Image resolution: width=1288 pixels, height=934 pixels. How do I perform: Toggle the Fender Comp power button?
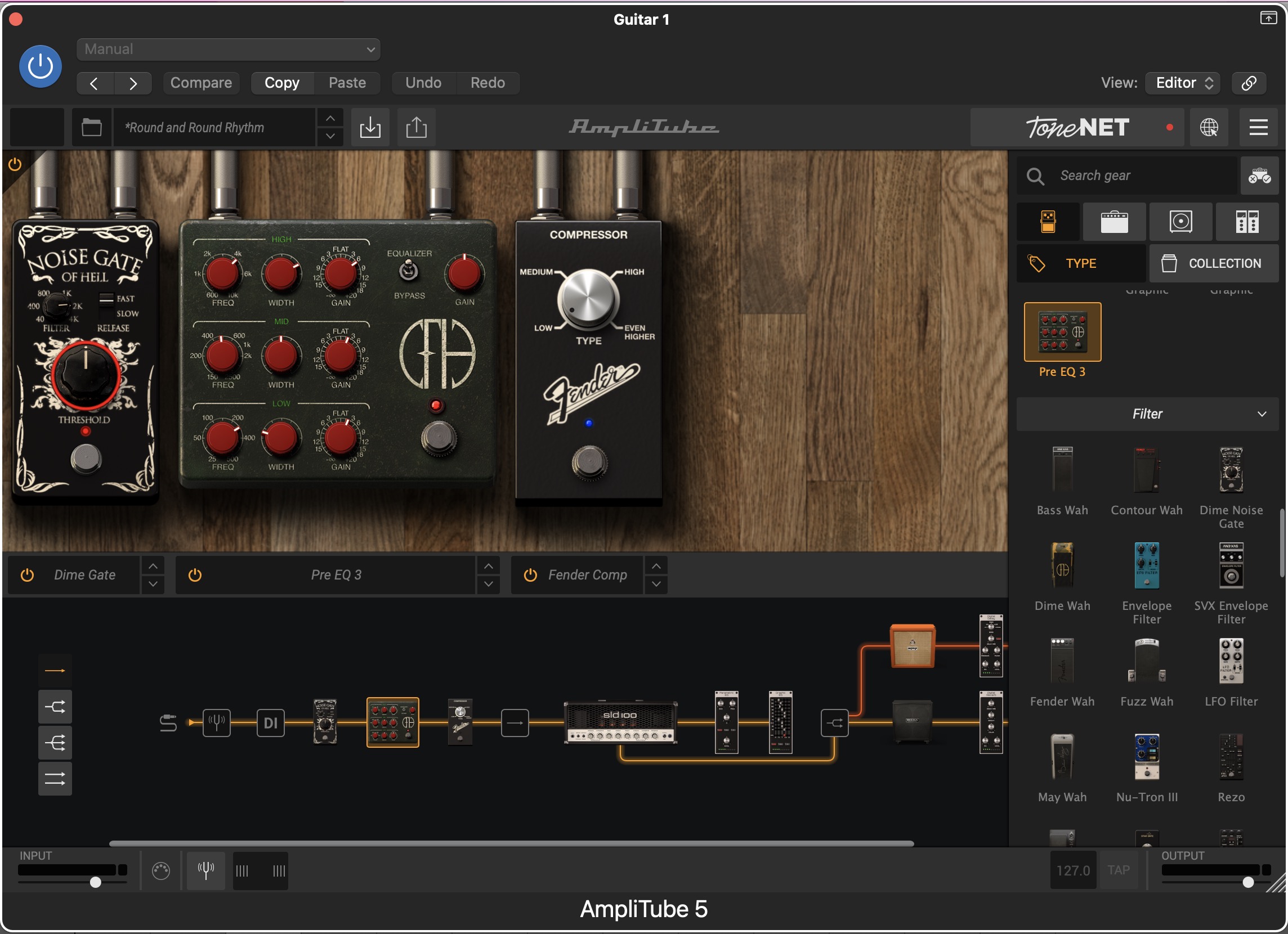(530, 575)
